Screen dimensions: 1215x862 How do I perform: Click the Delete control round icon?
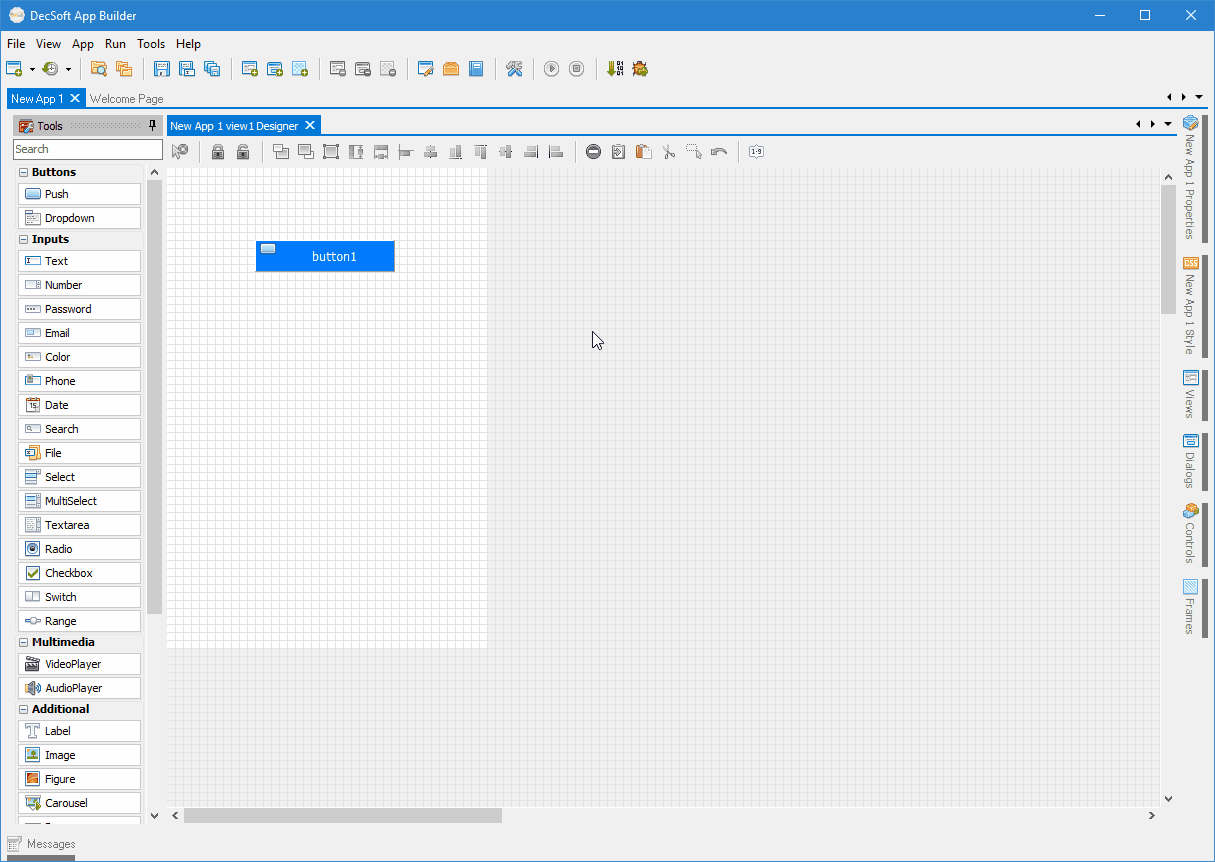[x=593, y=152]
